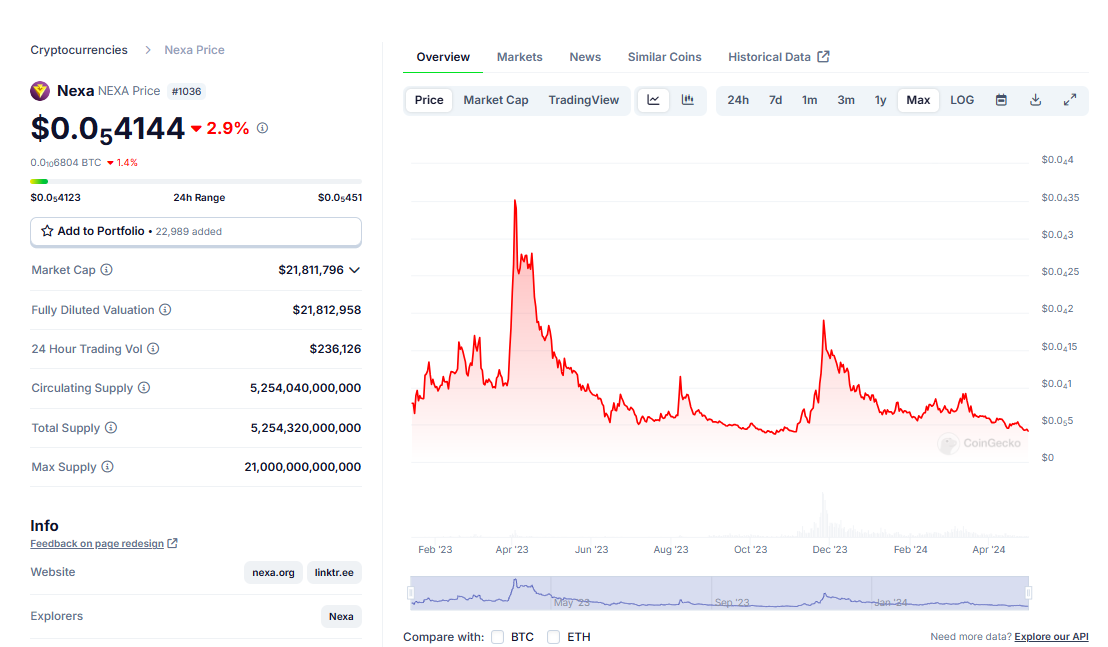Click the 24h Range progress bar
The width and height of the screenshot is (1108, 647).
[196, 182]
